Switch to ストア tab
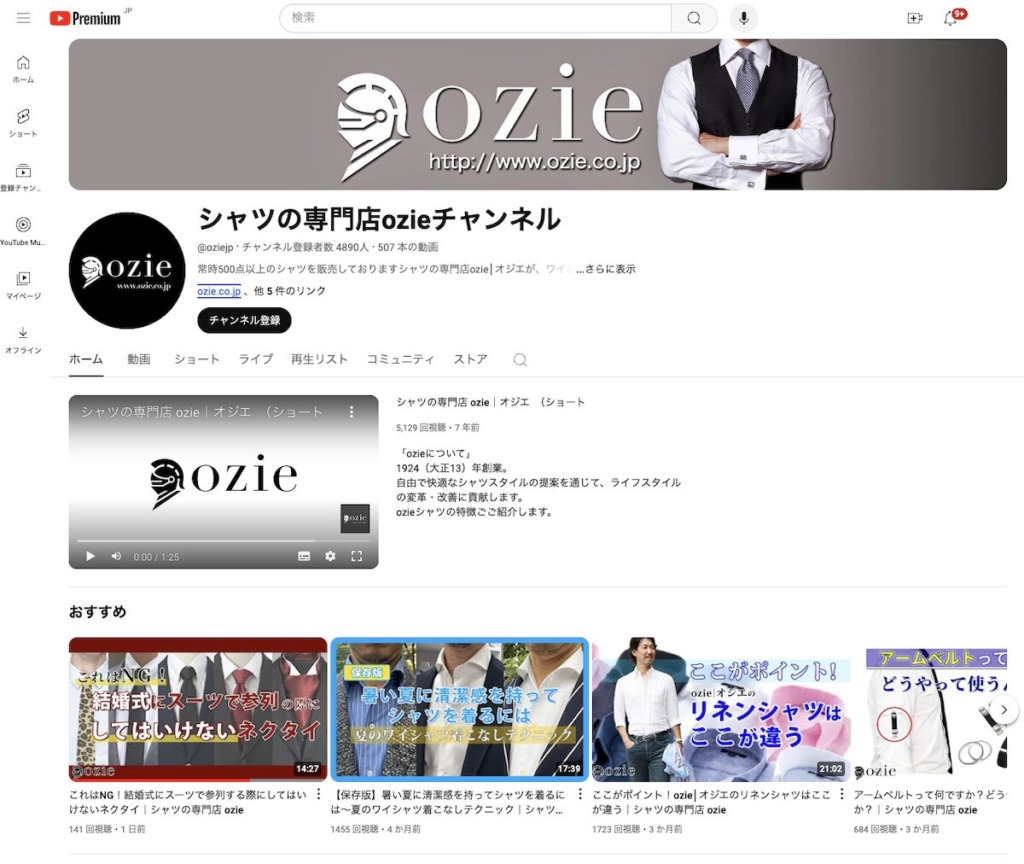Image resolution: width=1024 pixels, height=864 pixels. point(471,359)
